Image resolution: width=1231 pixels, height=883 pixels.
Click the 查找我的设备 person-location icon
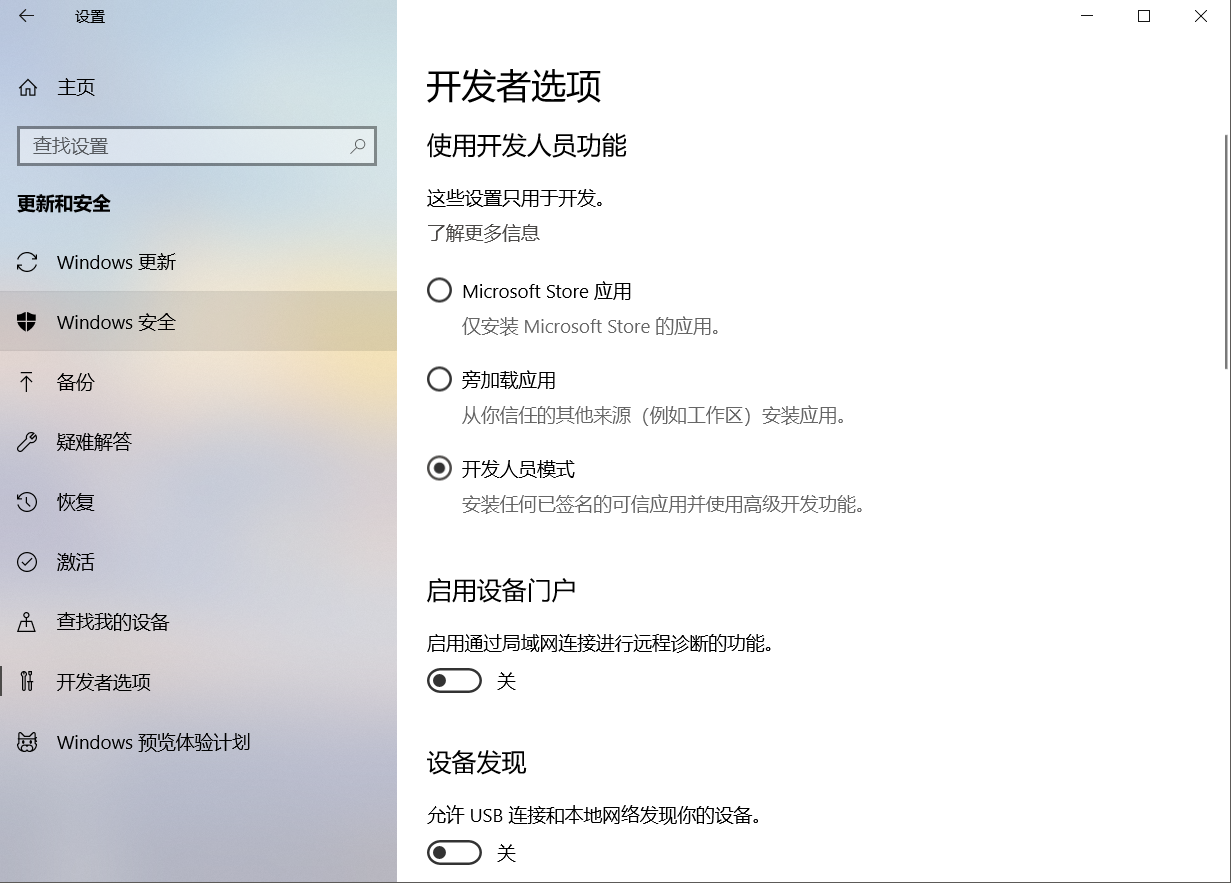(27, 622)
